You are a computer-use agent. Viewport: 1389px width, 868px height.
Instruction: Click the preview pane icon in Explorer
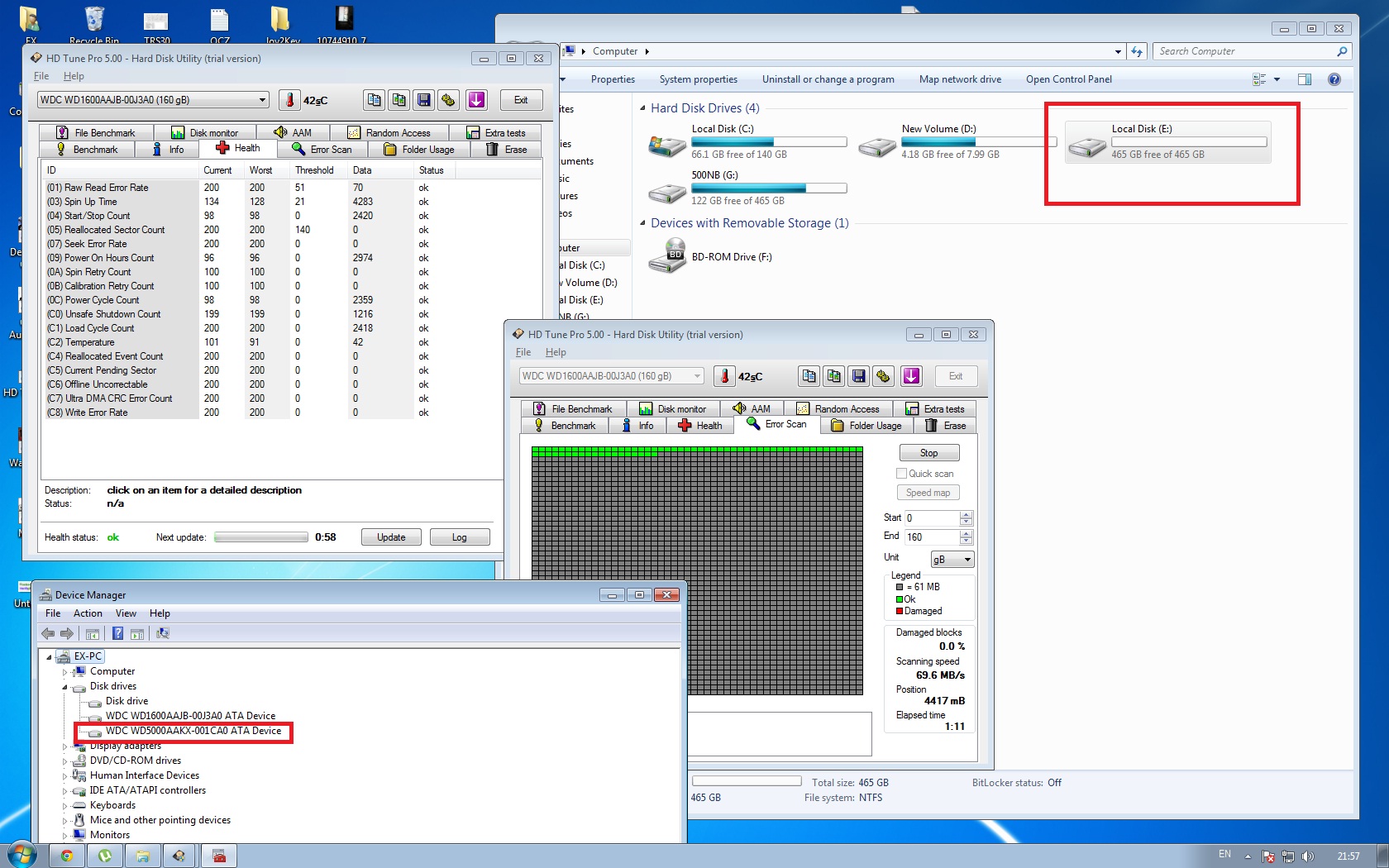click(x=1305, y=79)
